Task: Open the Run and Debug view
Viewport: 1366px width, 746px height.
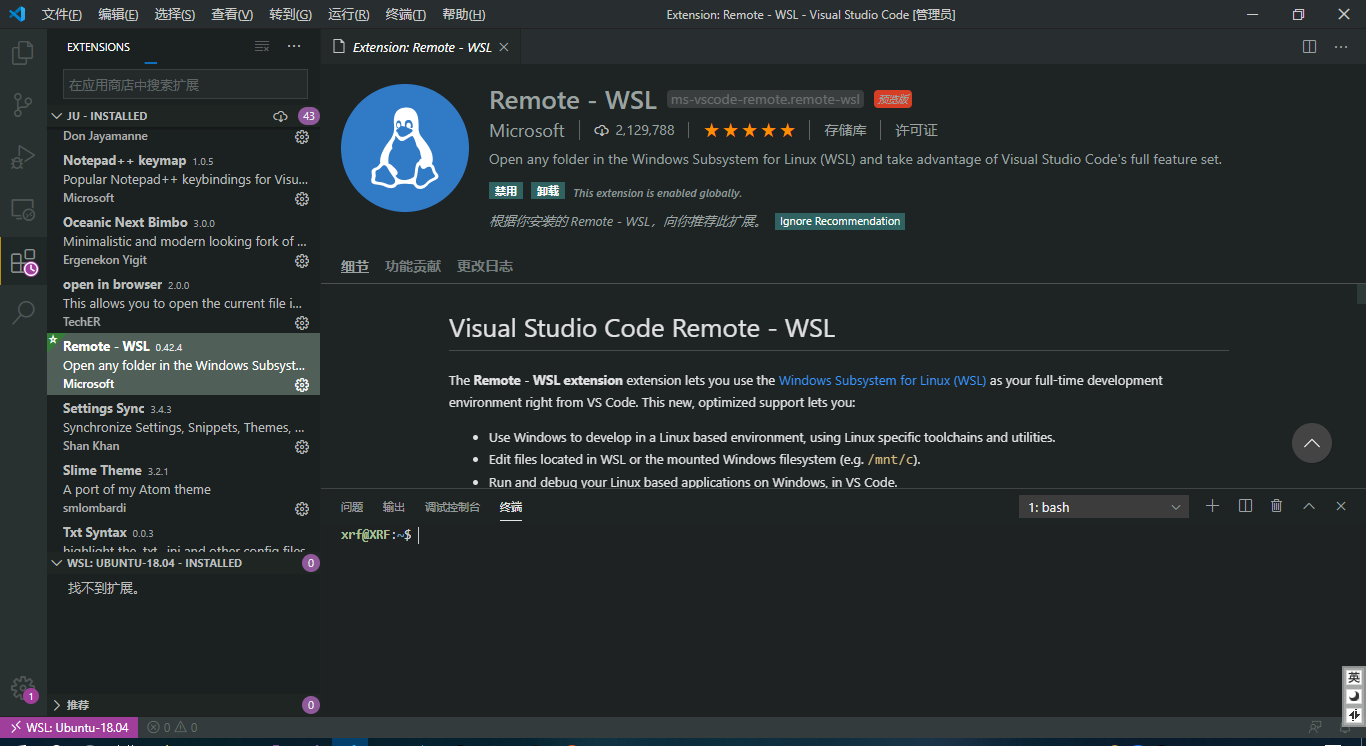Action: (23, 158)
